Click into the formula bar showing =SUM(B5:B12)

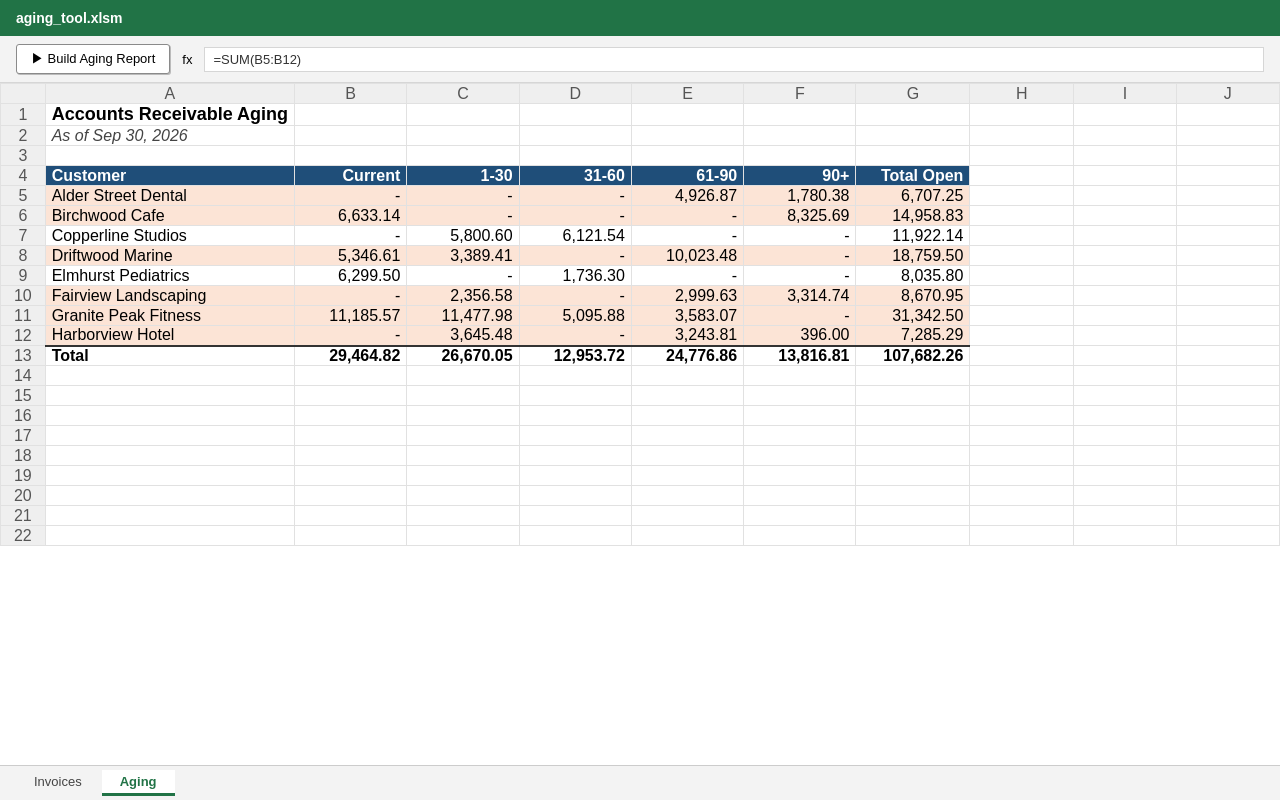(733, 59)
